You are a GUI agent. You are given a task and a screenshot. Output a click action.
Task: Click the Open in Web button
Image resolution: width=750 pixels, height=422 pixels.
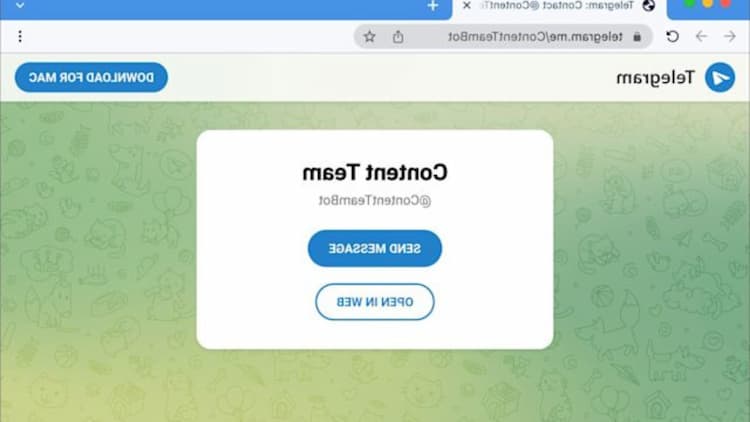pyautogui.click(x=375, y=302)
